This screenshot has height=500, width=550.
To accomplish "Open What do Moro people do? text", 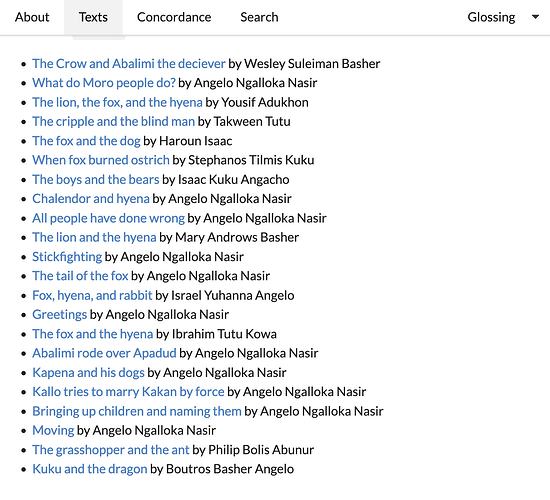I will click(x=104, y=83).
